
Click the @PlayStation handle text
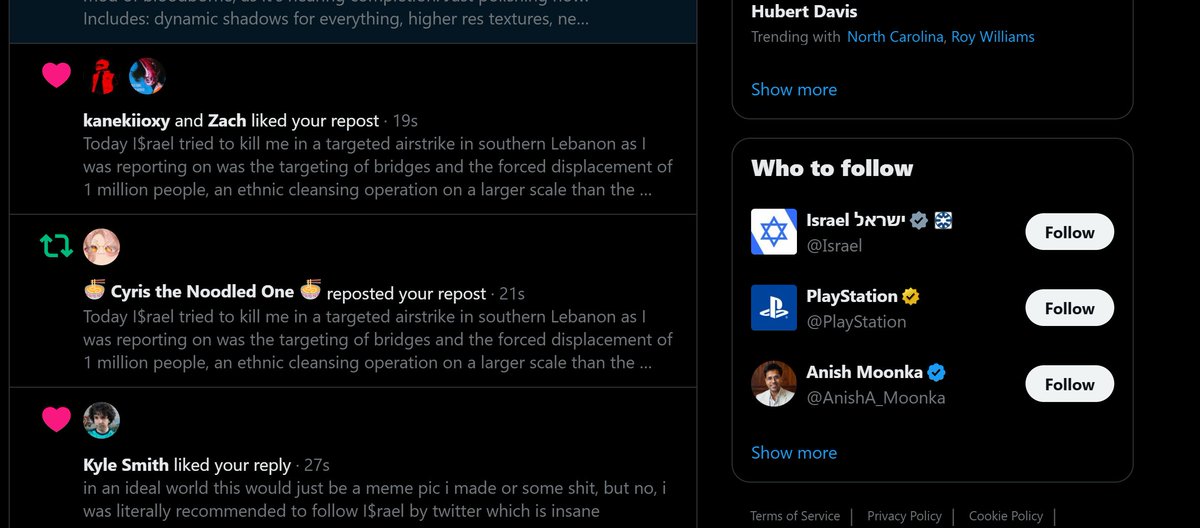coord(856,321)
